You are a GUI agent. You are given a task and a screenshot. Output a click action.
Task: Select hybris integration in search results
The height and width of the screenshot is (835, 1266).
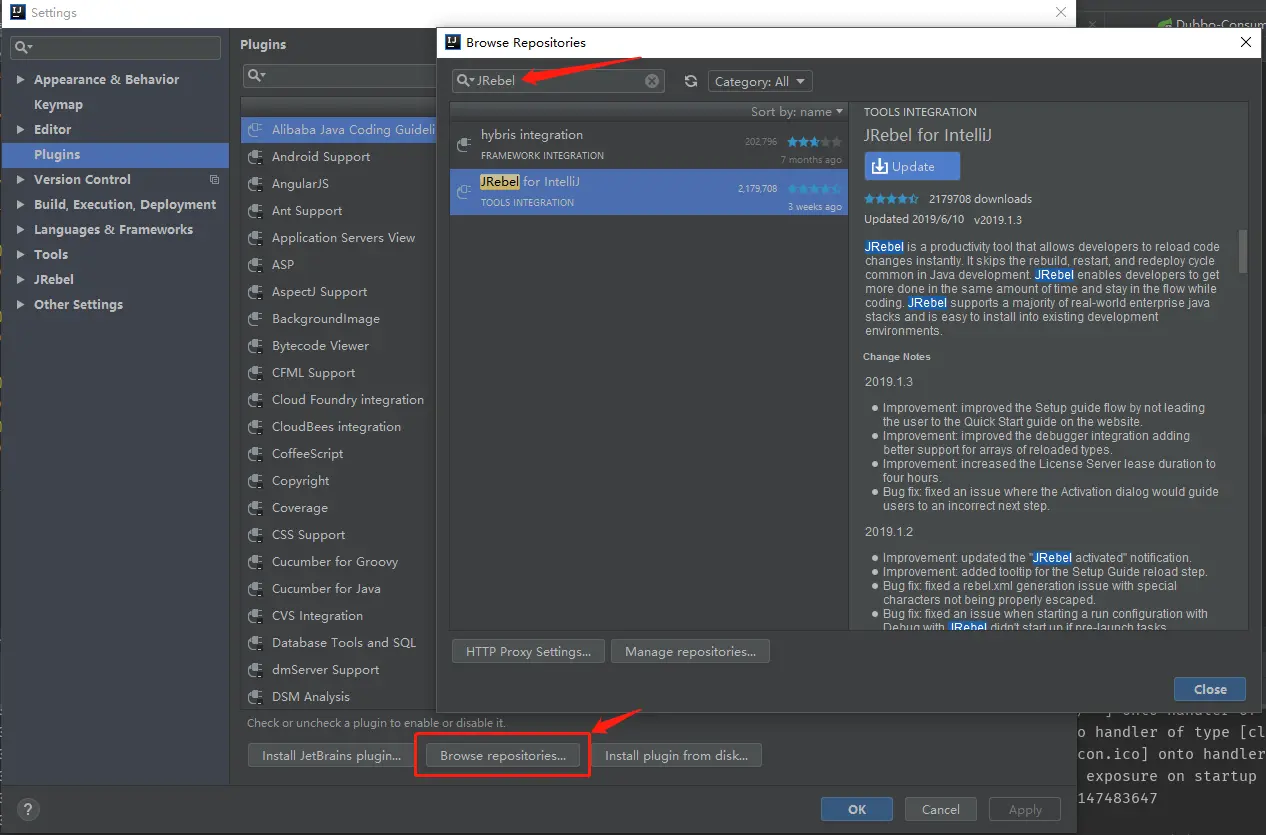[648, 145]
